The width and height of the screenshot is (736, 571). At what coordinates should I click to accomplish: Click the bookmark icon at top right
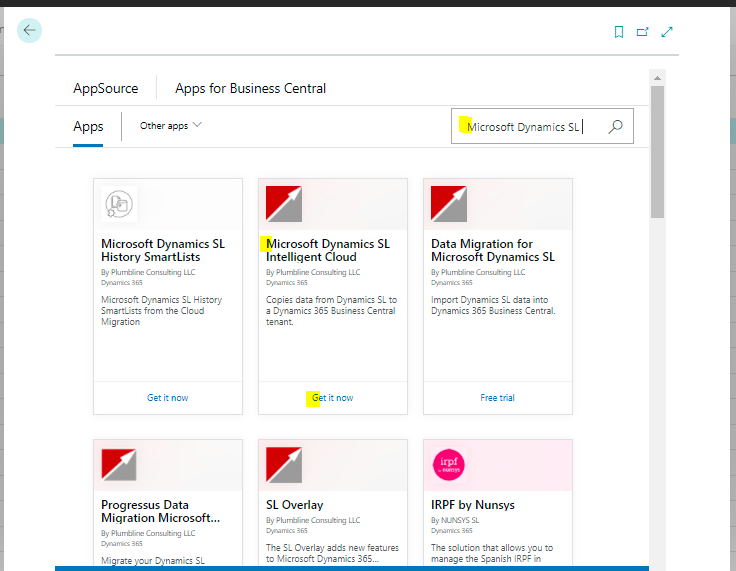pos(619,32)
